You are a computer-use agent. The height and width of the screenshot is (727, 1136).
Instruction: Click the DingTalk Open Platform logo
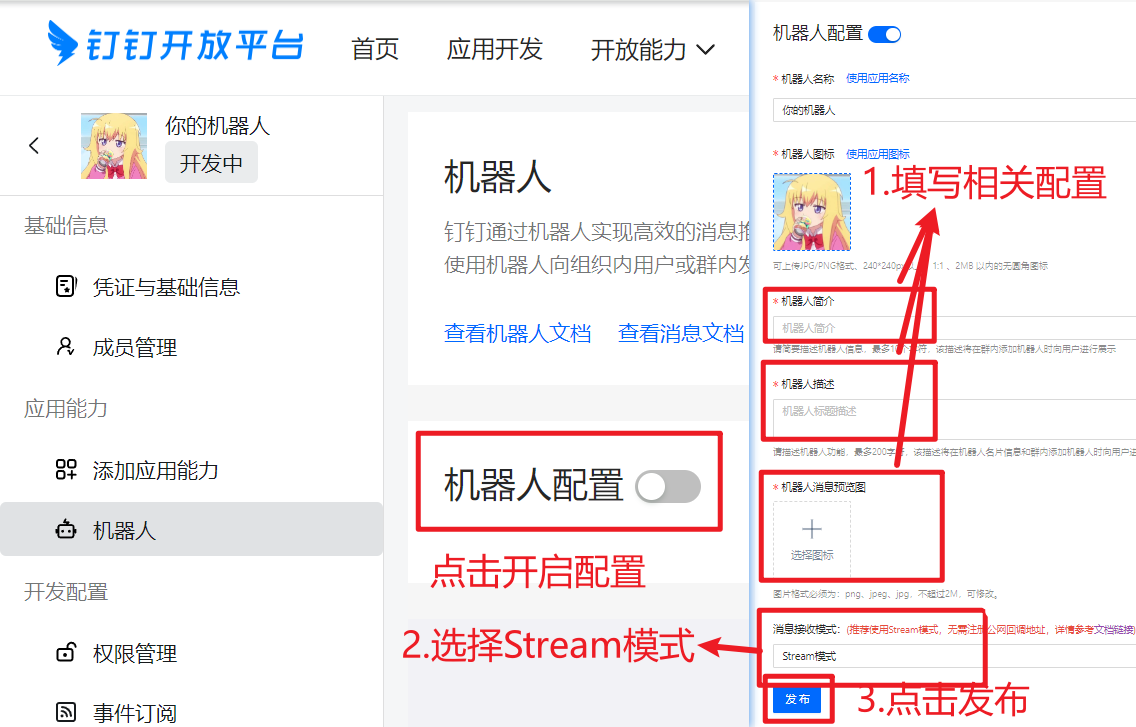[175, 43]
